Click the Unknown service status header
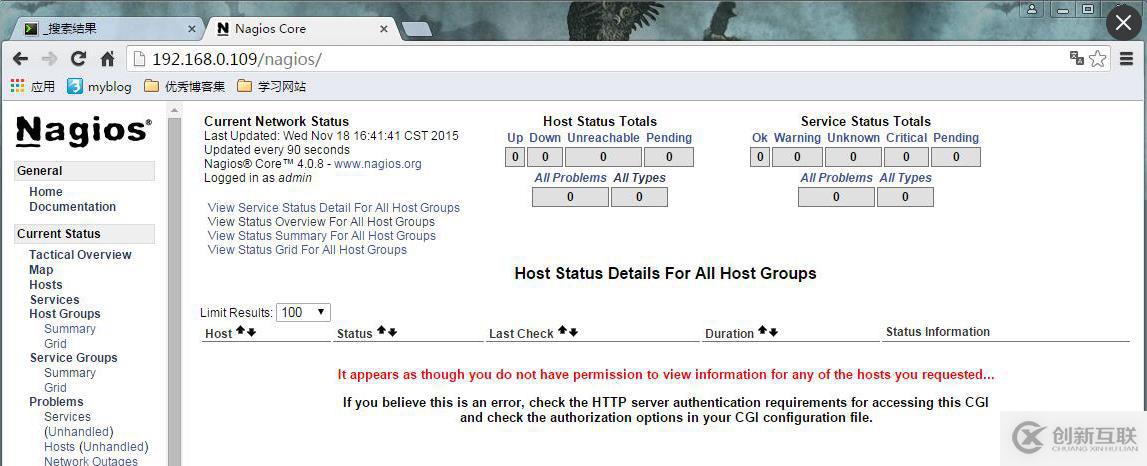Image resolution: width=1147 pixels, height=466 pixels. pyautogui.click(x=854, y=138)
